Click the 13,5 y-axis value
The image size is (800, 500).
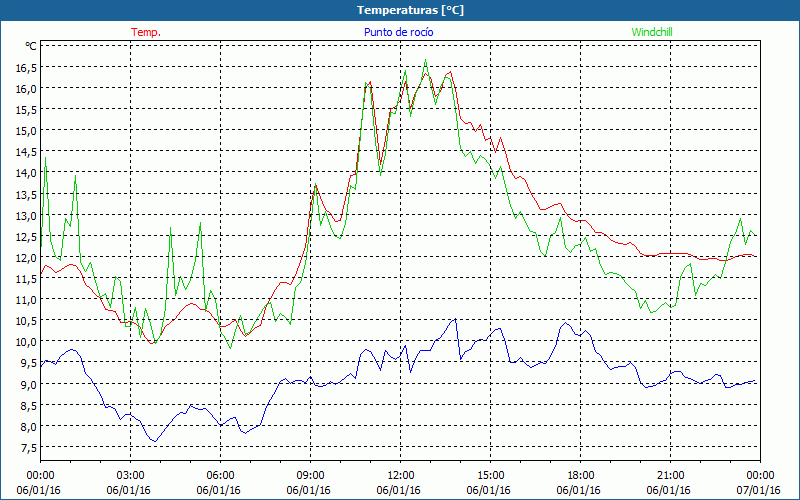point(27,194)
